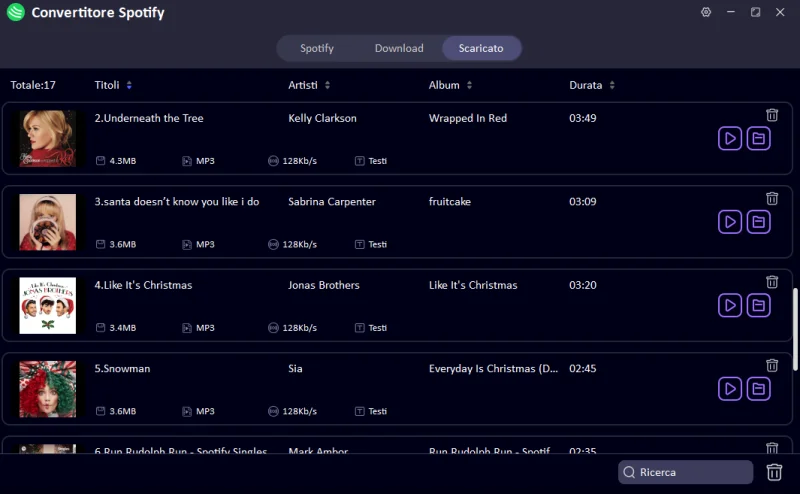Click the duration 03:20
The width and height of the screenshot is (800, 494).
[x=583, y=285]
